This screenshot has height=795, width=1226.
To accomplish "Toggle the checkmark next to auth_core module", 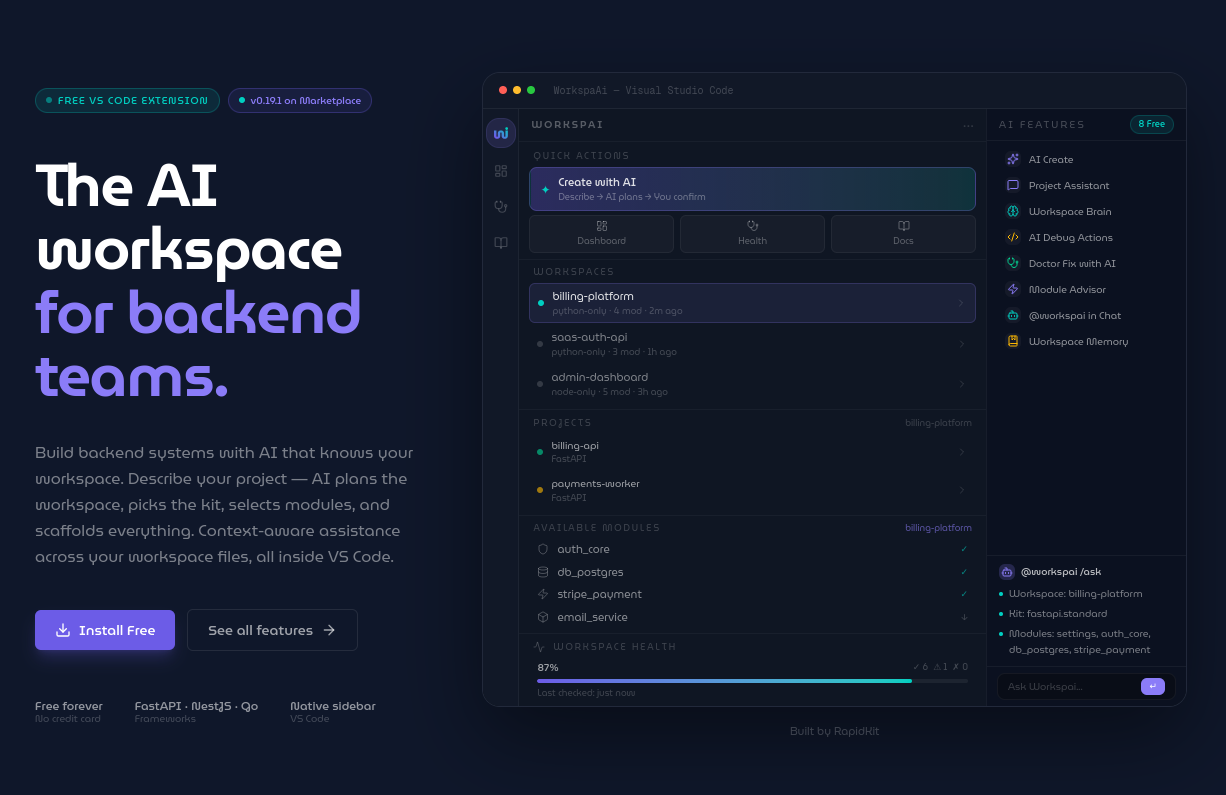I will (963, 549).
